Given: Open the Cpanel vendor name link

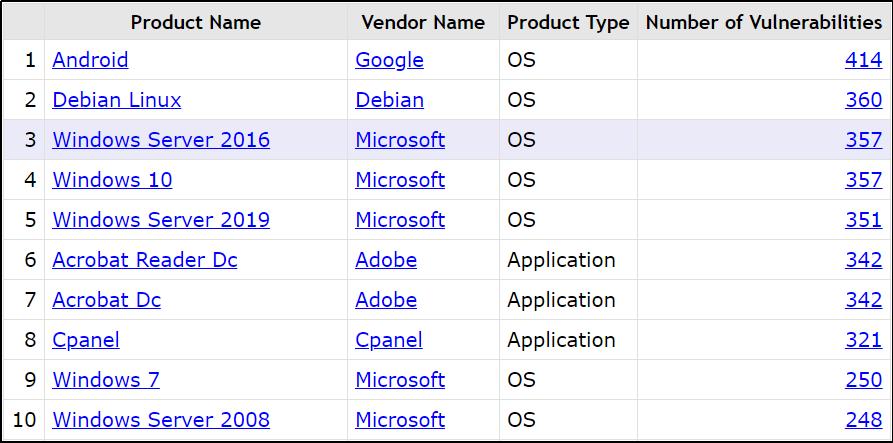Looking at the screenshot, I should tap(389, 340).
